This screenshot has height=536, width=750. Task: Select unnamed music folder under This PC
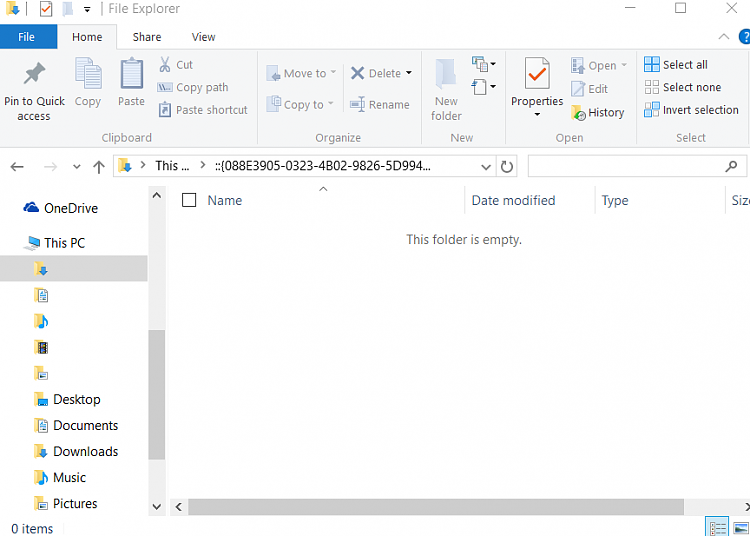(42, 321)
